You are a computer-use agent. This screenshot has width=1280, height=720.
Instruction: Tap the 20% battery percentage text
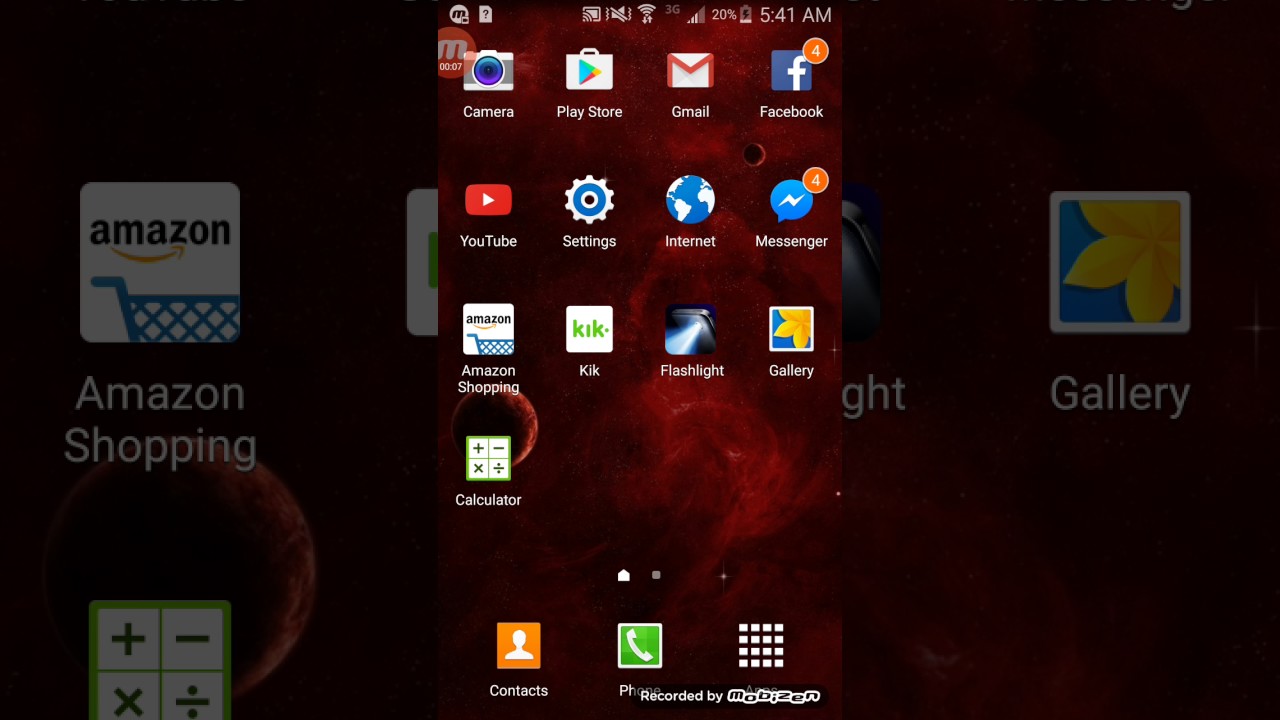click(x=724, y=15)
